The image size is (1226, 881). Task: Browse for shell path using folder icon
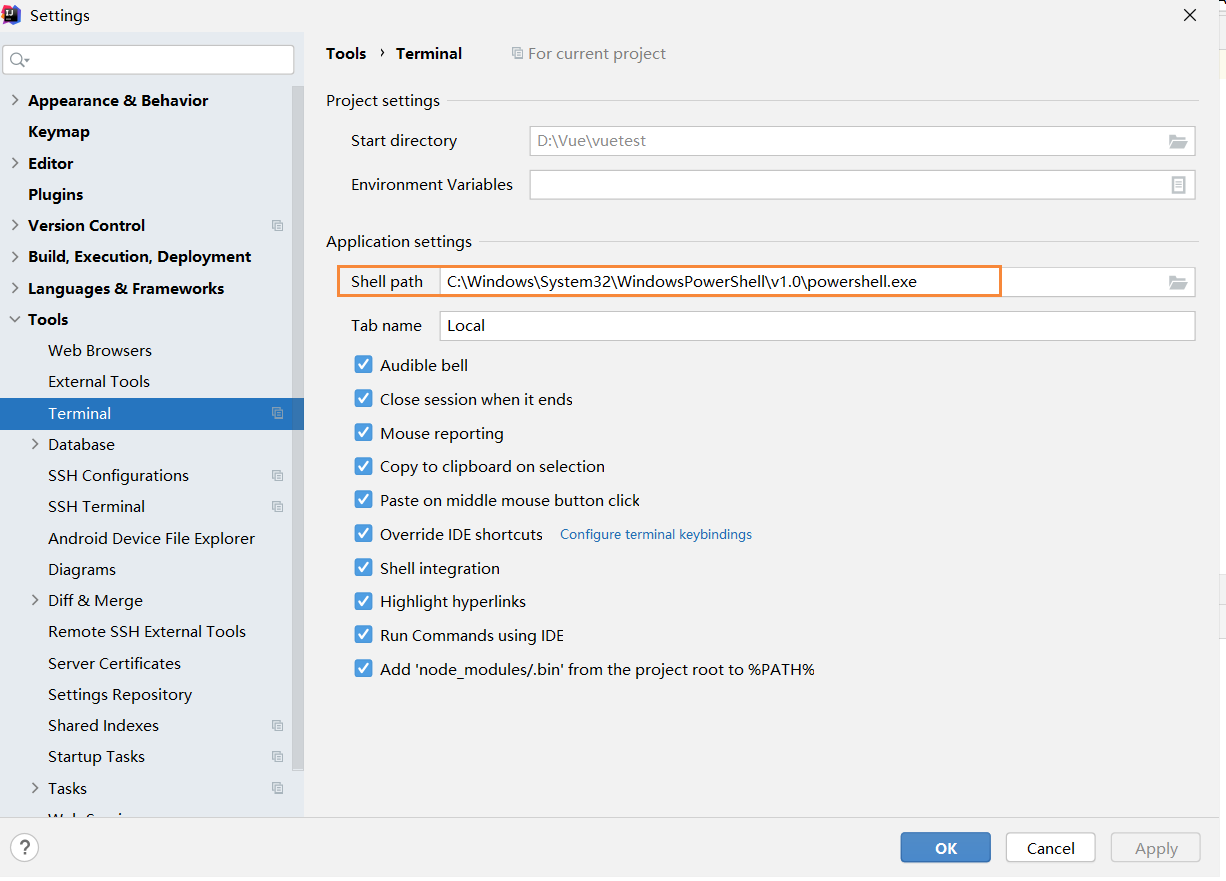coord(1178,283)
